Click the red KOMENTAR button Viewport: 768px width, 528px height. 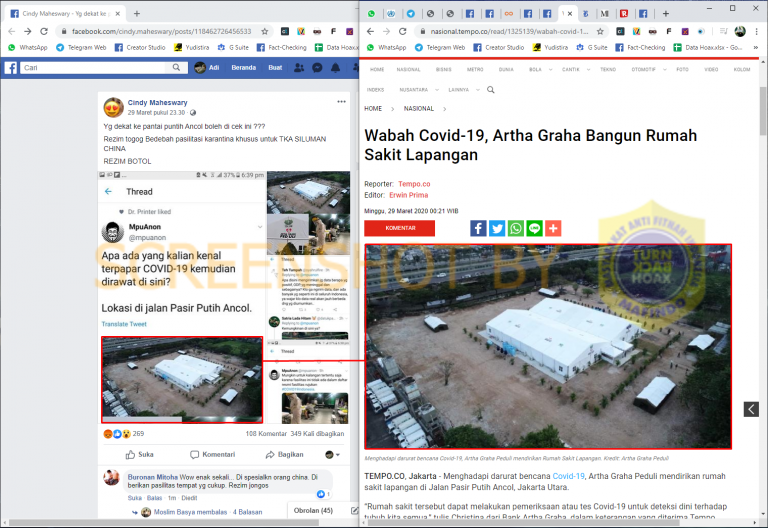point(400,228)
